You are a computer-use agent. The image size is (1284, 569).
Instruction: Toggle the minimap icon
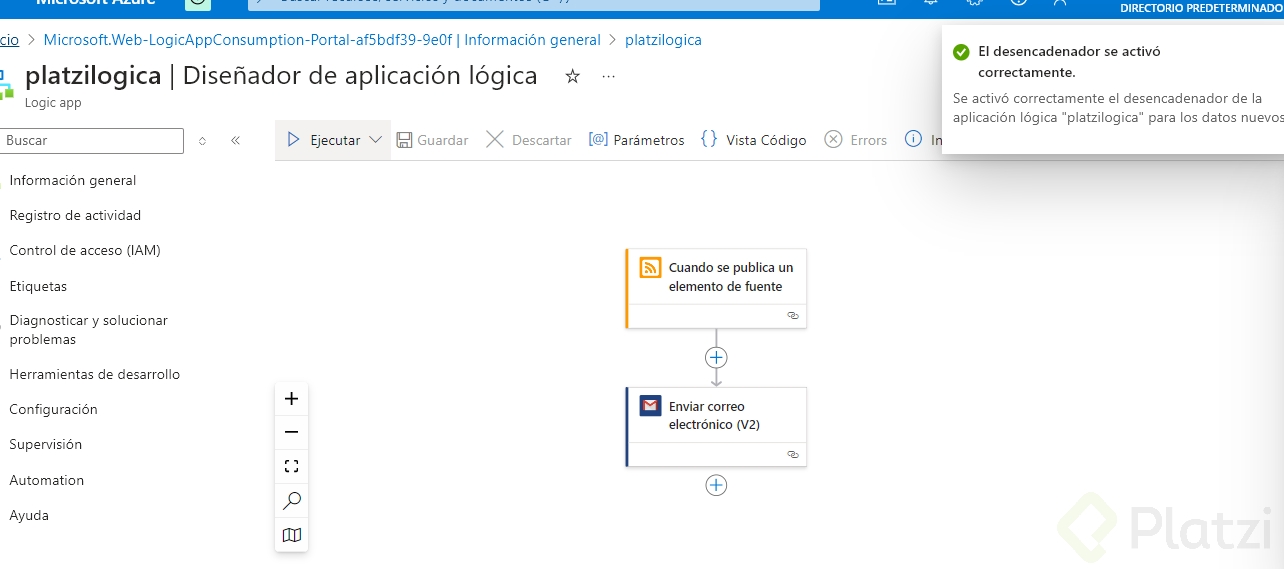point(292,535)
